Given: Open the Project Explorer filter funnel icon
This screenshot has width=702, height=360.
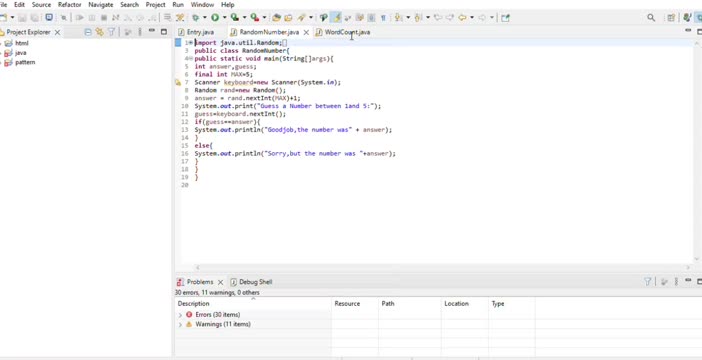Looking at the screenshot, I should click(x=111, y=32).
